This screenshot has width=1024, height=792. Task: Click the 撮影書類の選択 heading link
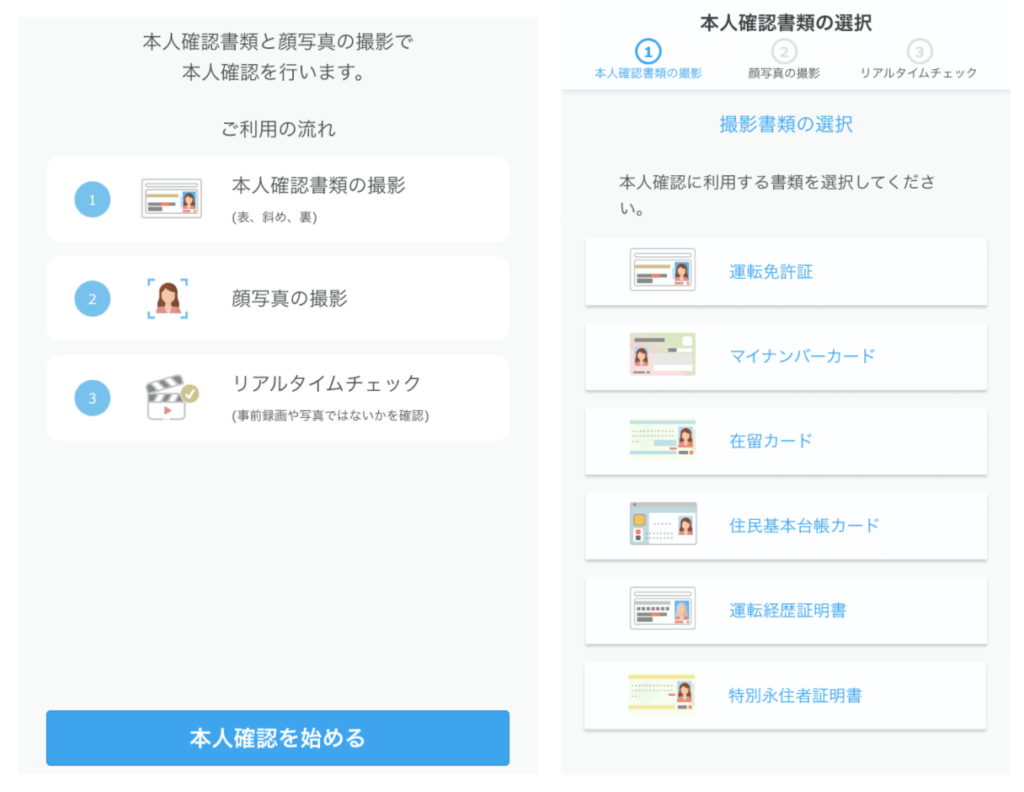[785, 122]
